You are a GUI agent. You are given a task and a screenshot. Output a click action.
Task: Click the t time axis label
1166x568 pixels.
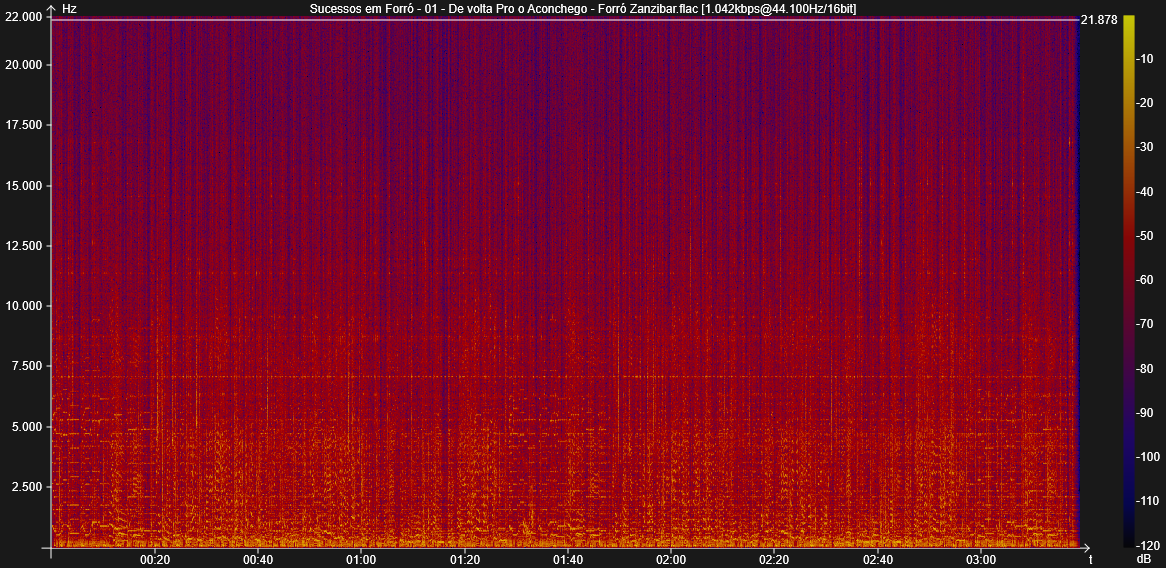[1090, 558]
